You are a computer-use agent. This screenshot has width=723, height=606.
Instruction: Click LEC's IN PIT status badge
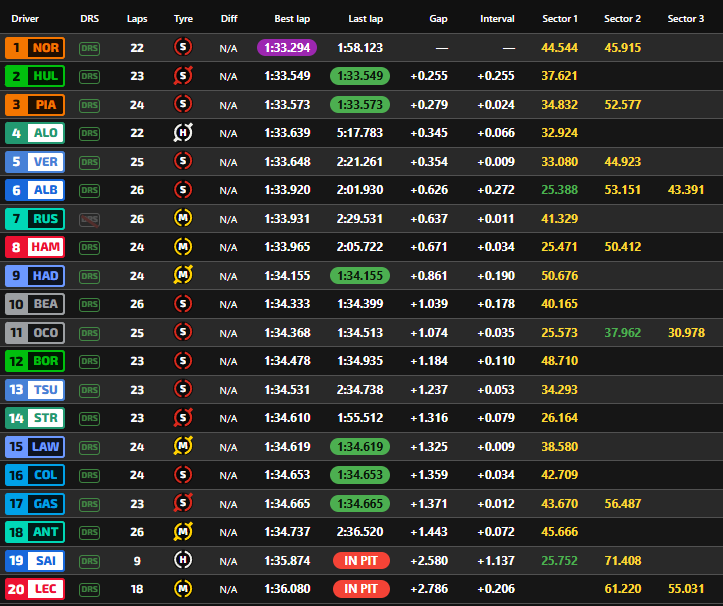tap(361, 589)
